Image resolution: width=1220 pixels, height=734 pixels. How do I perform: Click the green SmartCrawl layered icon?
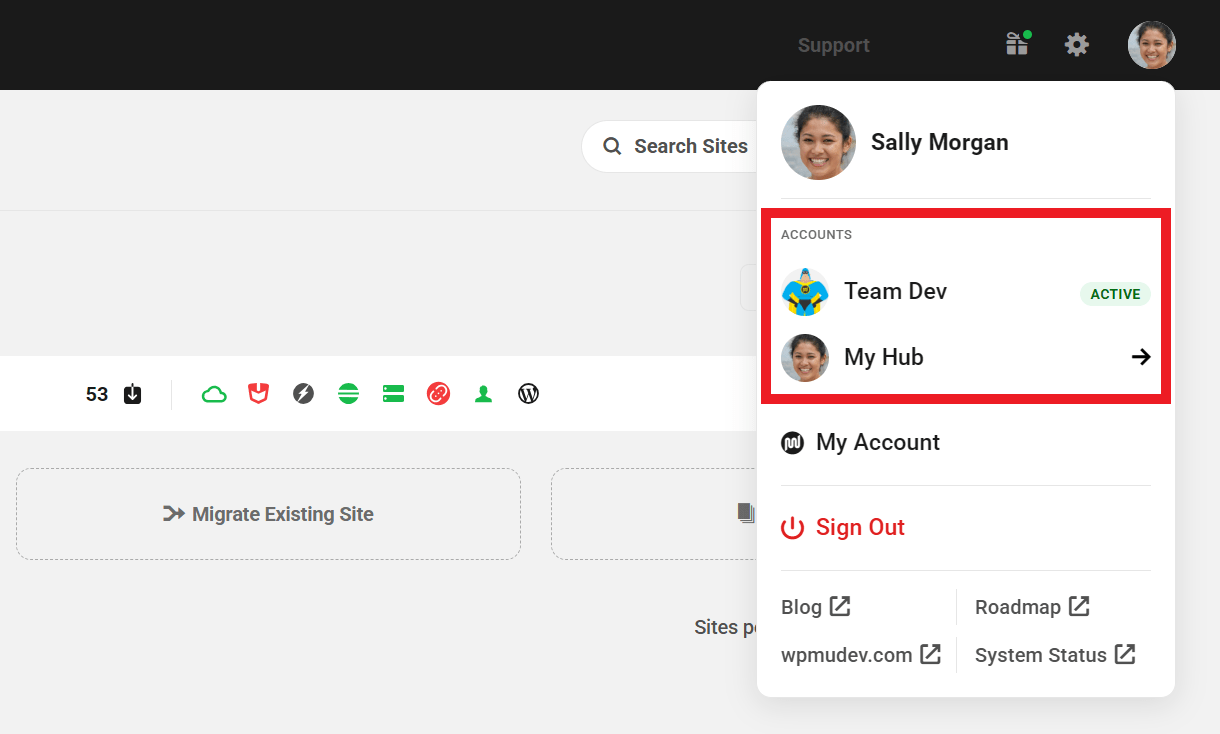348,394
